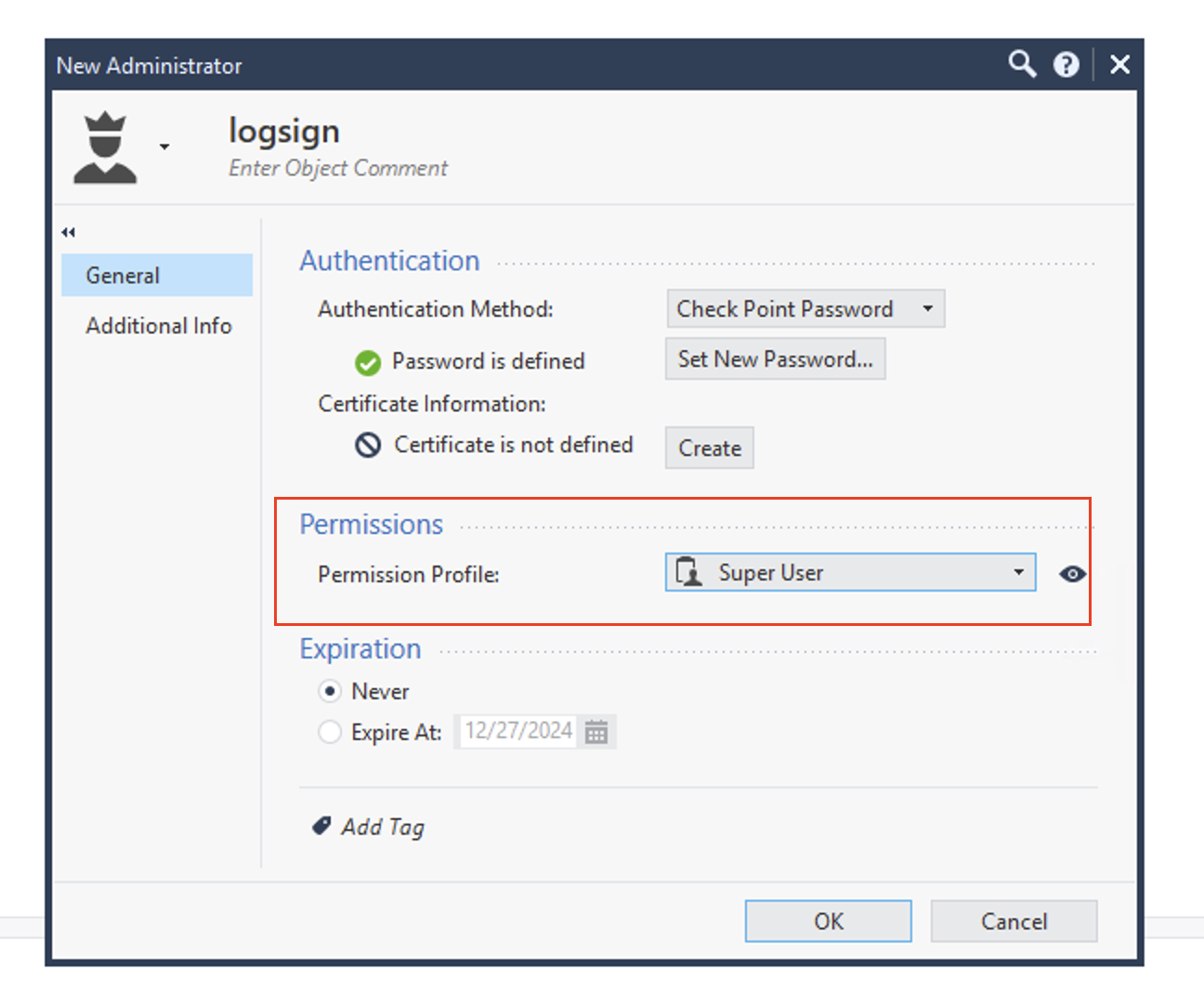Select the Expire At radio button
Screen dimensions: 1204x1003
point(330,733)
